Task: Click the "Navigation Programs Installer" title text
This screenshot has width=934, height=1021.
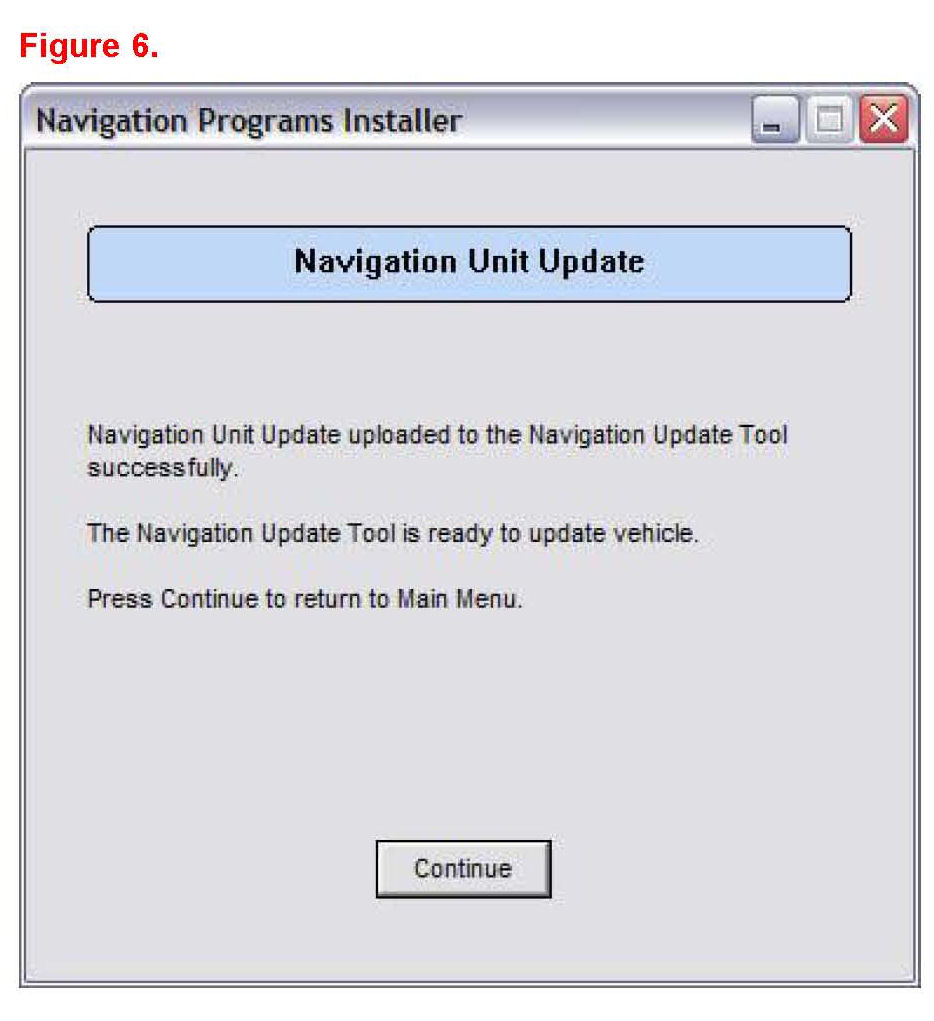Action: (249, 121)
